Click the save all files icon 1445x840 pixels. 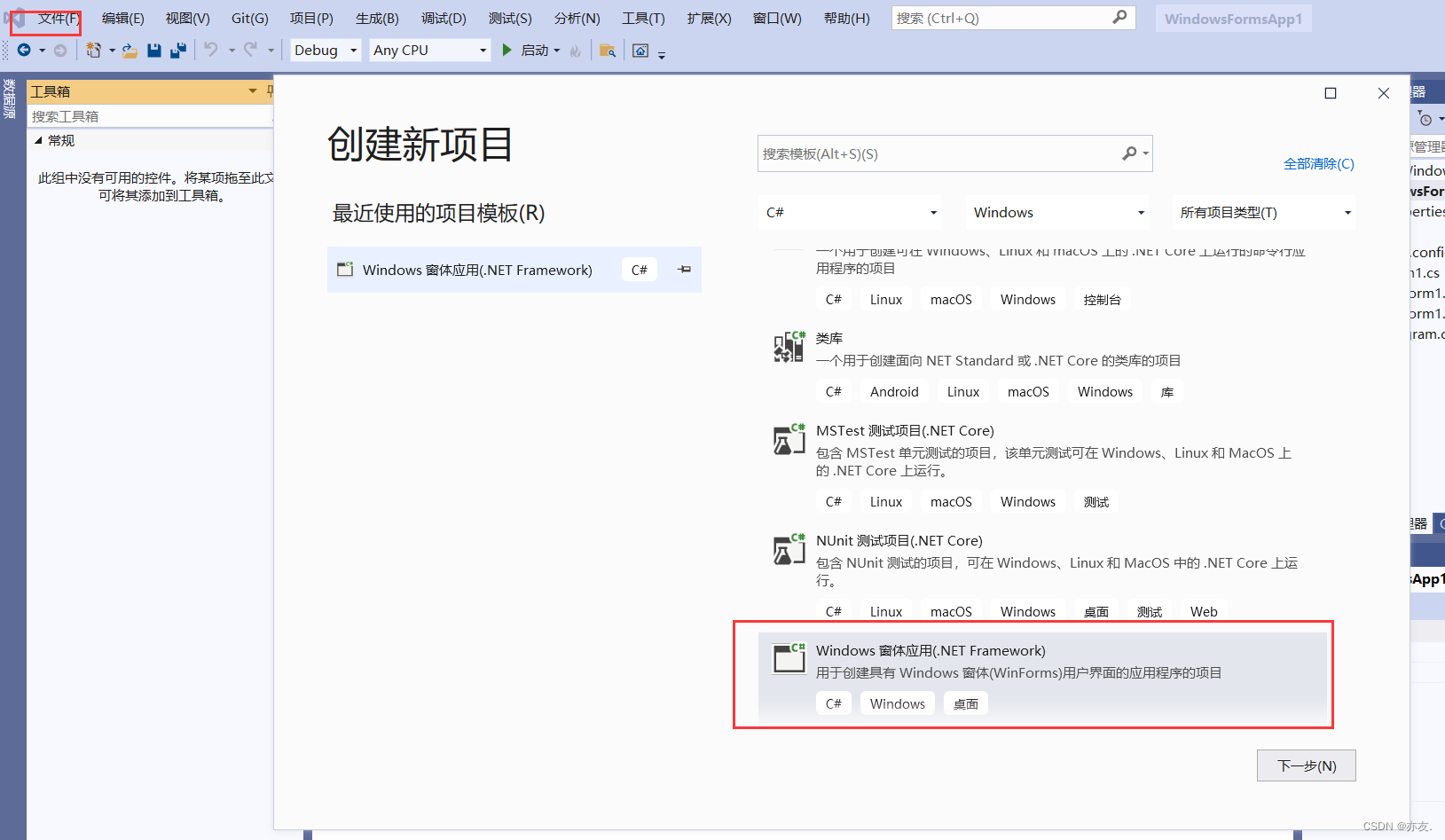178,51
